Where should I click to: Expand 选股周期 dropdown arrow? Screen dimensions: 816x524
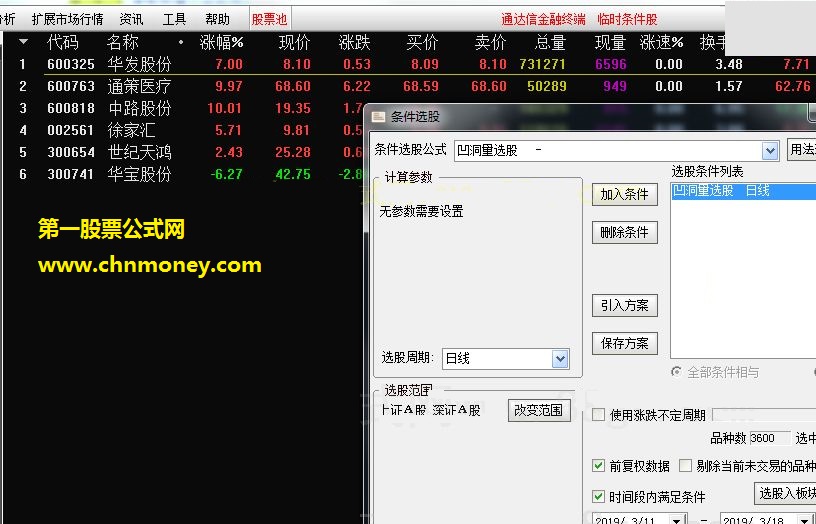tap(560, 359)
